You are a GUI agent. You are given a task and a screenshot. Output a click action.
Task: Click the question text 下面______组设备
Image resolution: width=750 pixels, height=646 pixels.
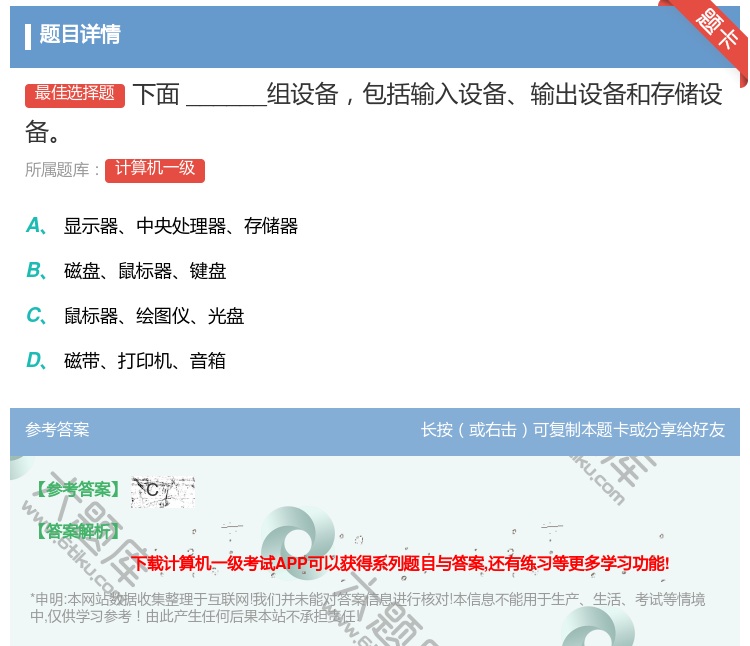(x=374, y=113)
